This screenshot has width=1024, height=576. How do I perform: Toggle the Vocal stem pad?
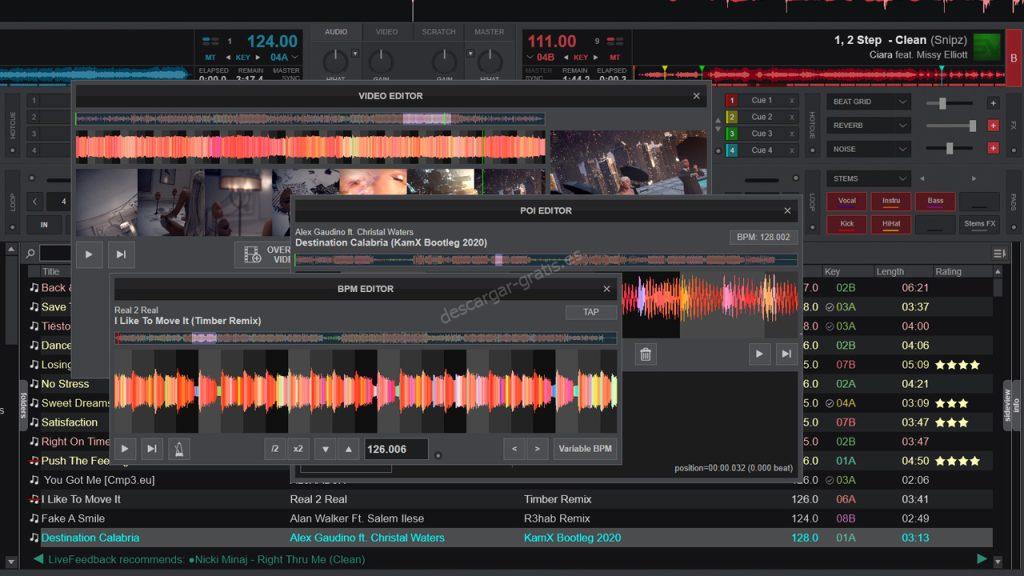click(x=847, y=200)
